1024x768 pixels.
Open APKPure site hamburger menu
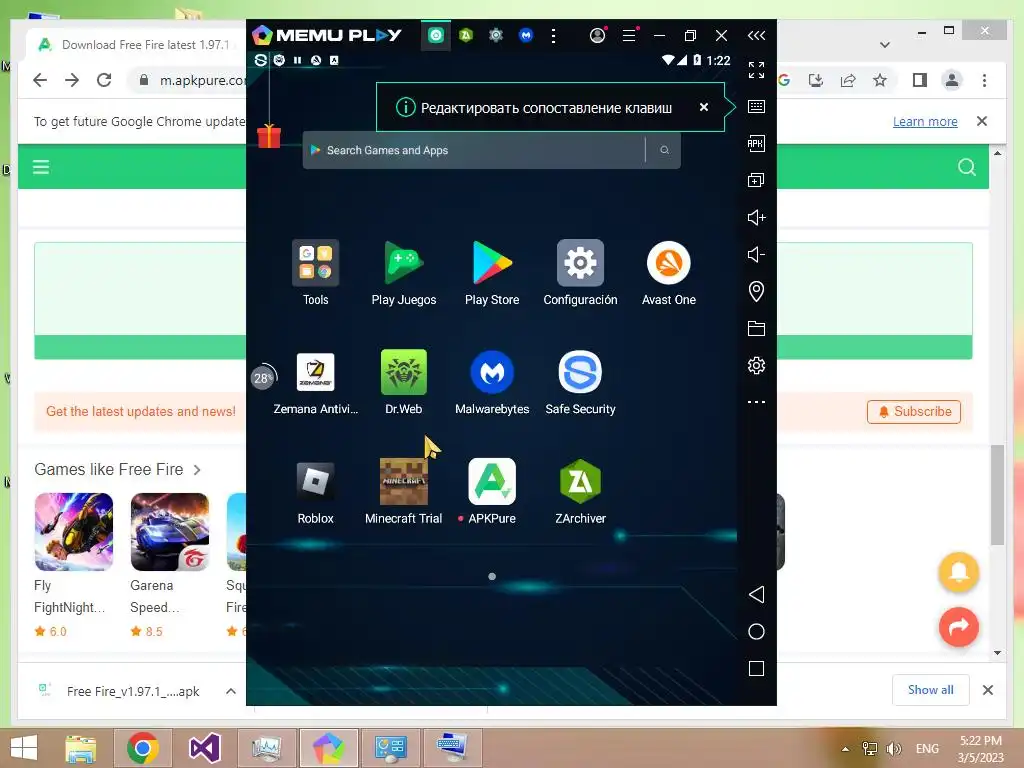41,167
